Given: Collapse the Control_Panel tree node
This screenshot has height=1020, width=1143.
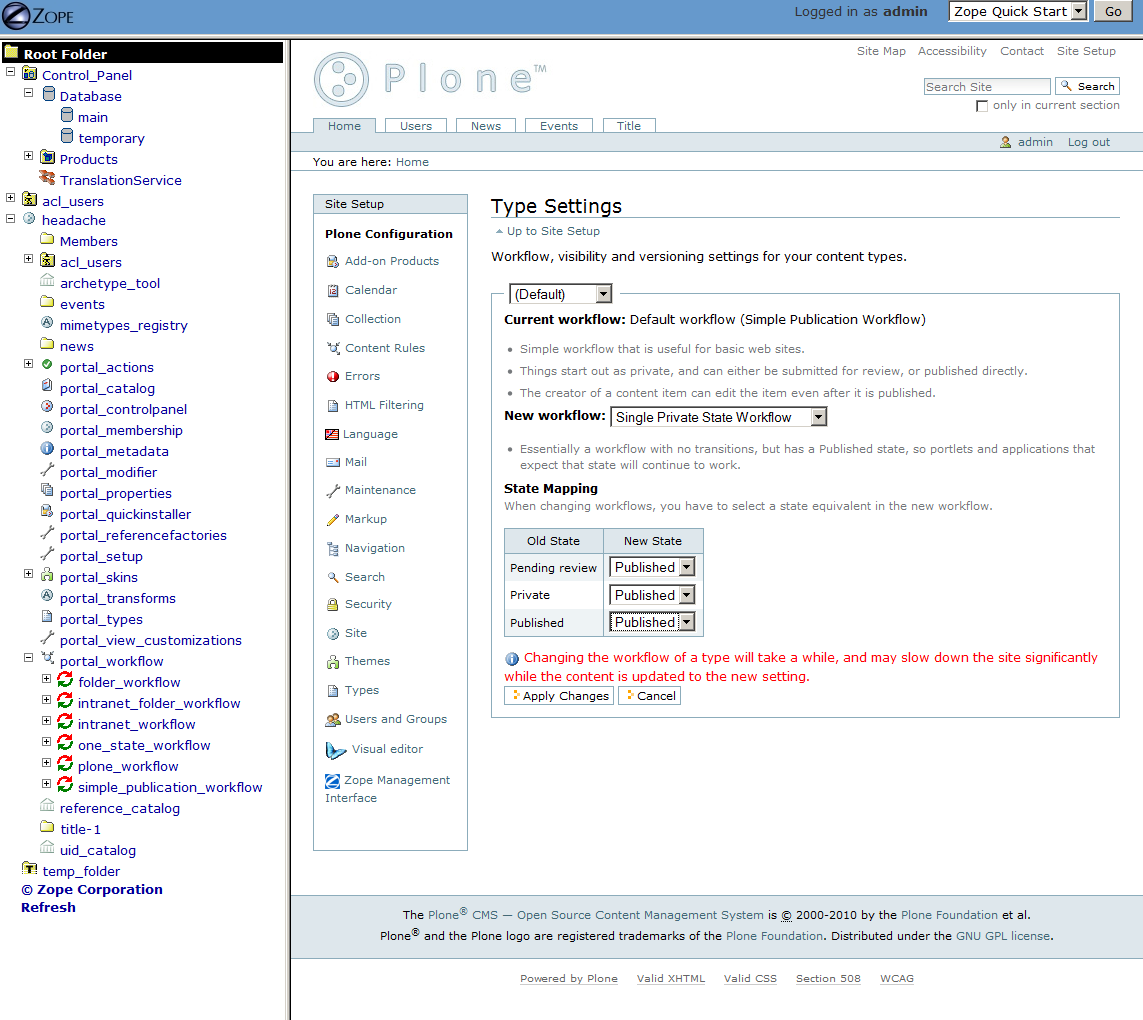Looking at the screenshot, I should pos(10,72).
